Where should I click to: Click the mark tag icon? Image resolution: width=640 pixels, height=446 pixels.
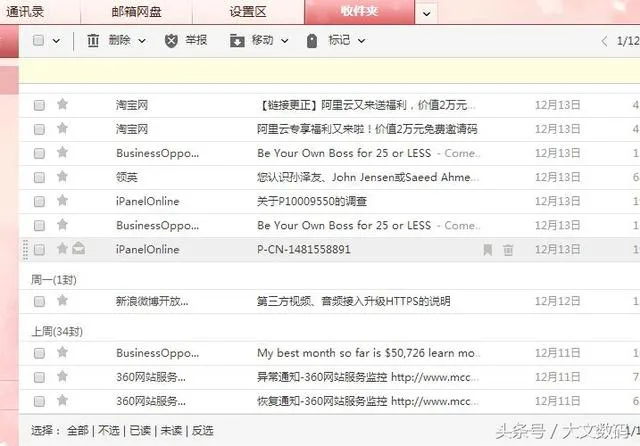tap(312, 41)
